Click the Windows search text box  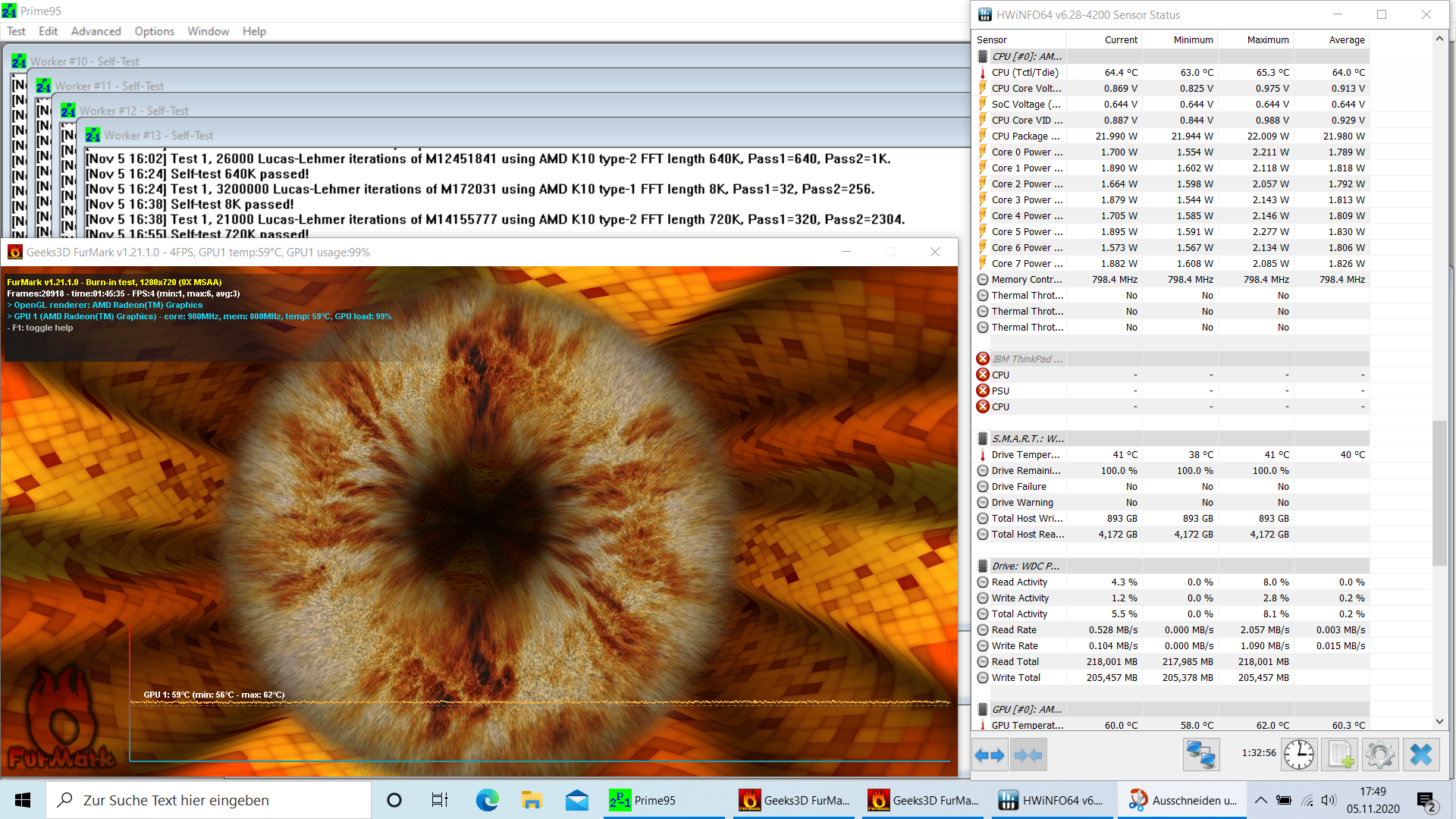(209, 800)
